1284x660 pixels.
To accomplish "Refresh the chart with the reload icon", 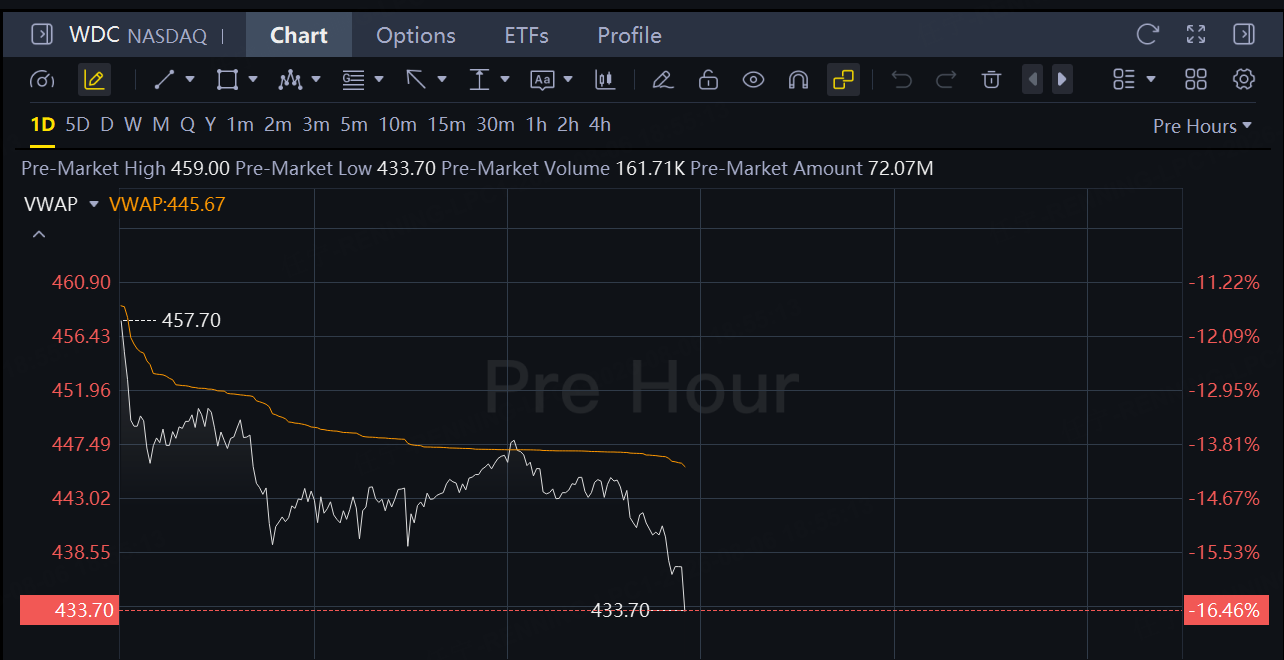I will point(1148,35).
